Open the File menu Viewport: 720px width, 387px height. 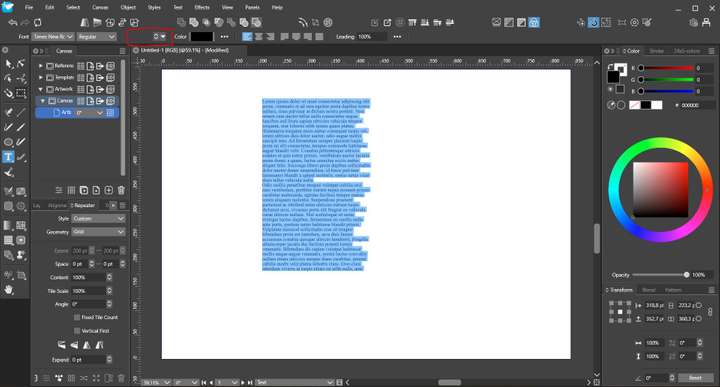click(x=29, y=7)
